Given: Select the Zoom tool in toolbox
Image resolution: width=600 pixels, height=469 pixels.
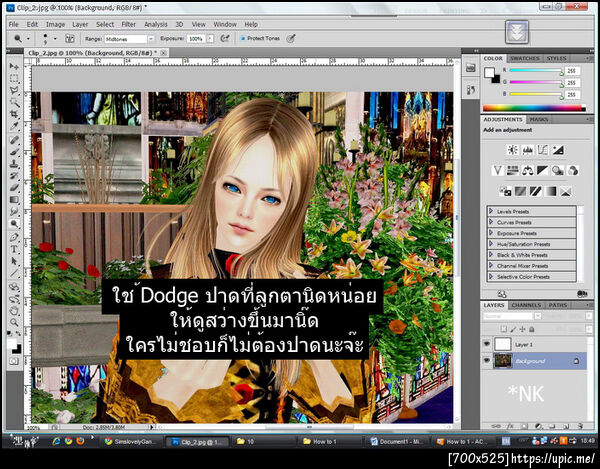Looking at the screenshot, I should click(14, 322).
